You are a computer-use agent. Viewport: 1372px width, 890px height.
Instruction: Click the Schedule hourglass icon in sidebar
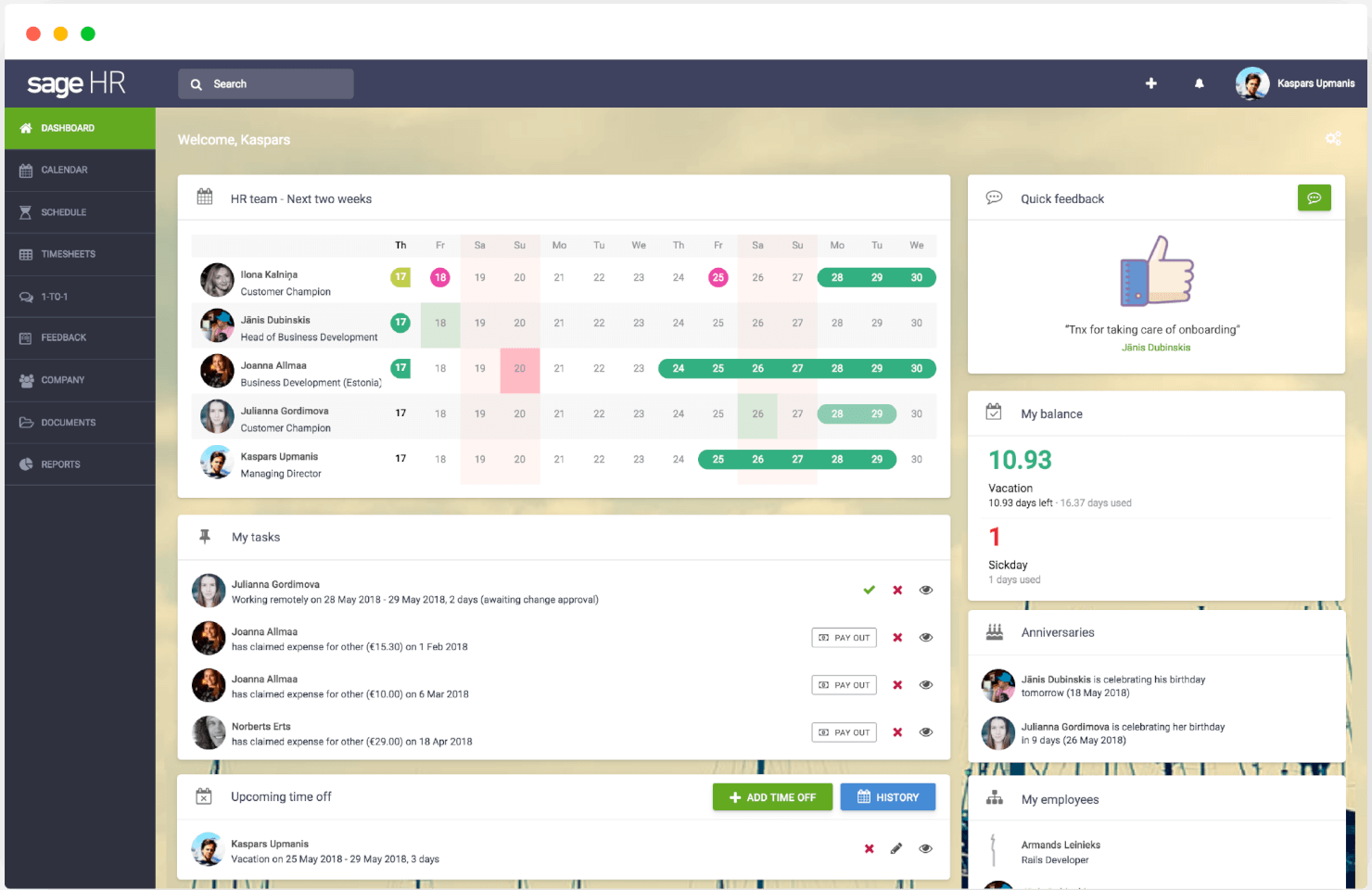[x=26, y=211]
